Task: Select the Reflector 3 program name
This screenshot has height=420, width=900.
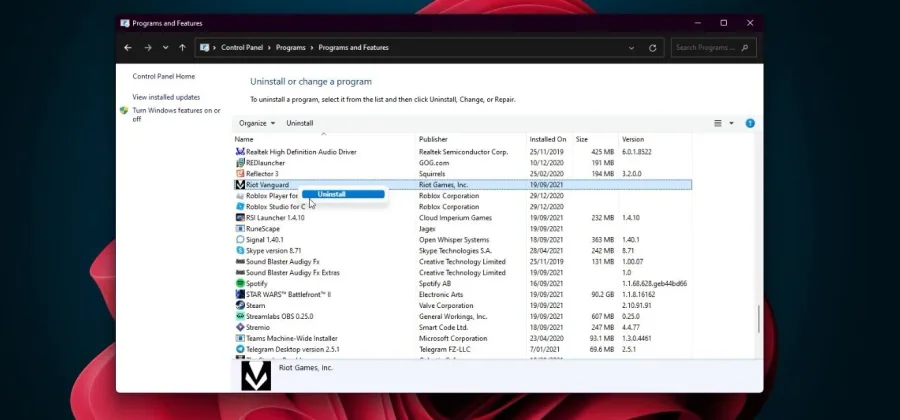Action: coord(262,174)
